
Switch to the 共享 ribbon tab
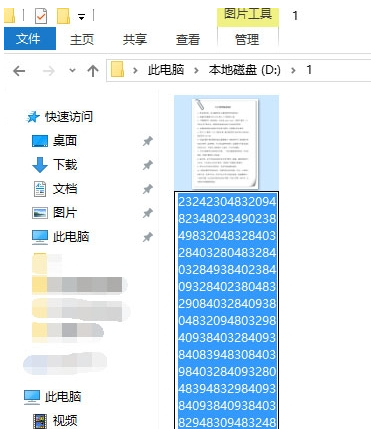tap(135, 39)
